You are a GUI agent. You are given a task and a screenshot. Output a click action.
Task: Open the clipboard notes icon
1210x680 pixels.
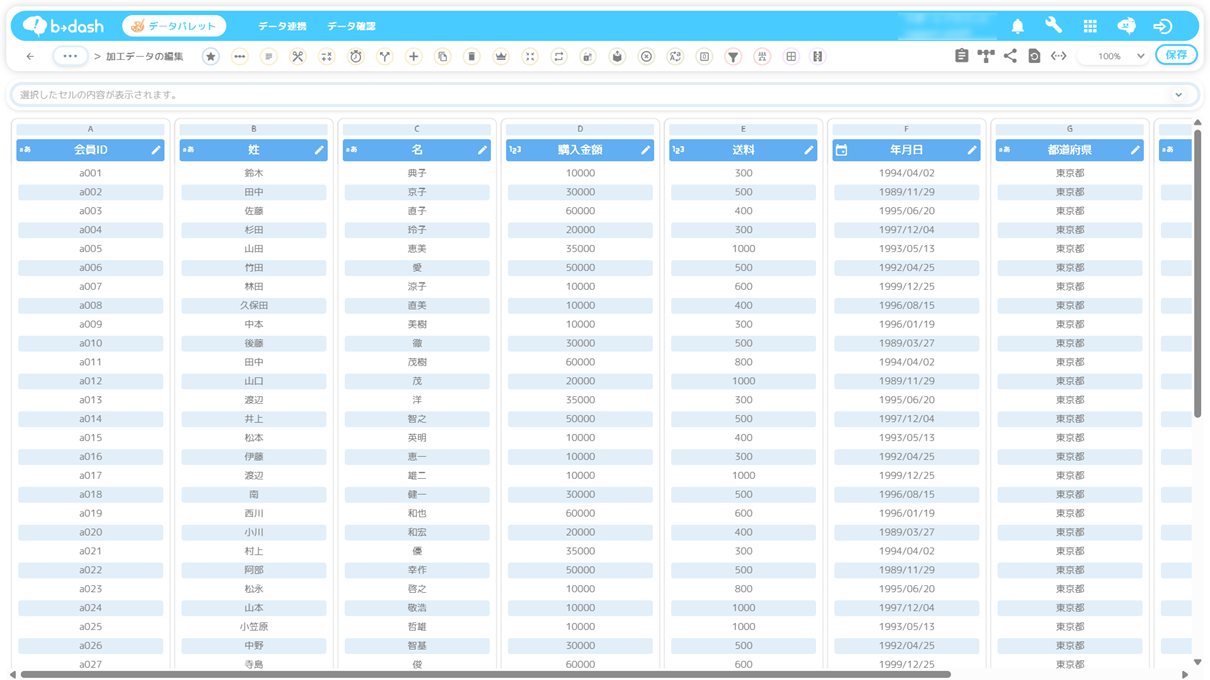coord(961,57)
